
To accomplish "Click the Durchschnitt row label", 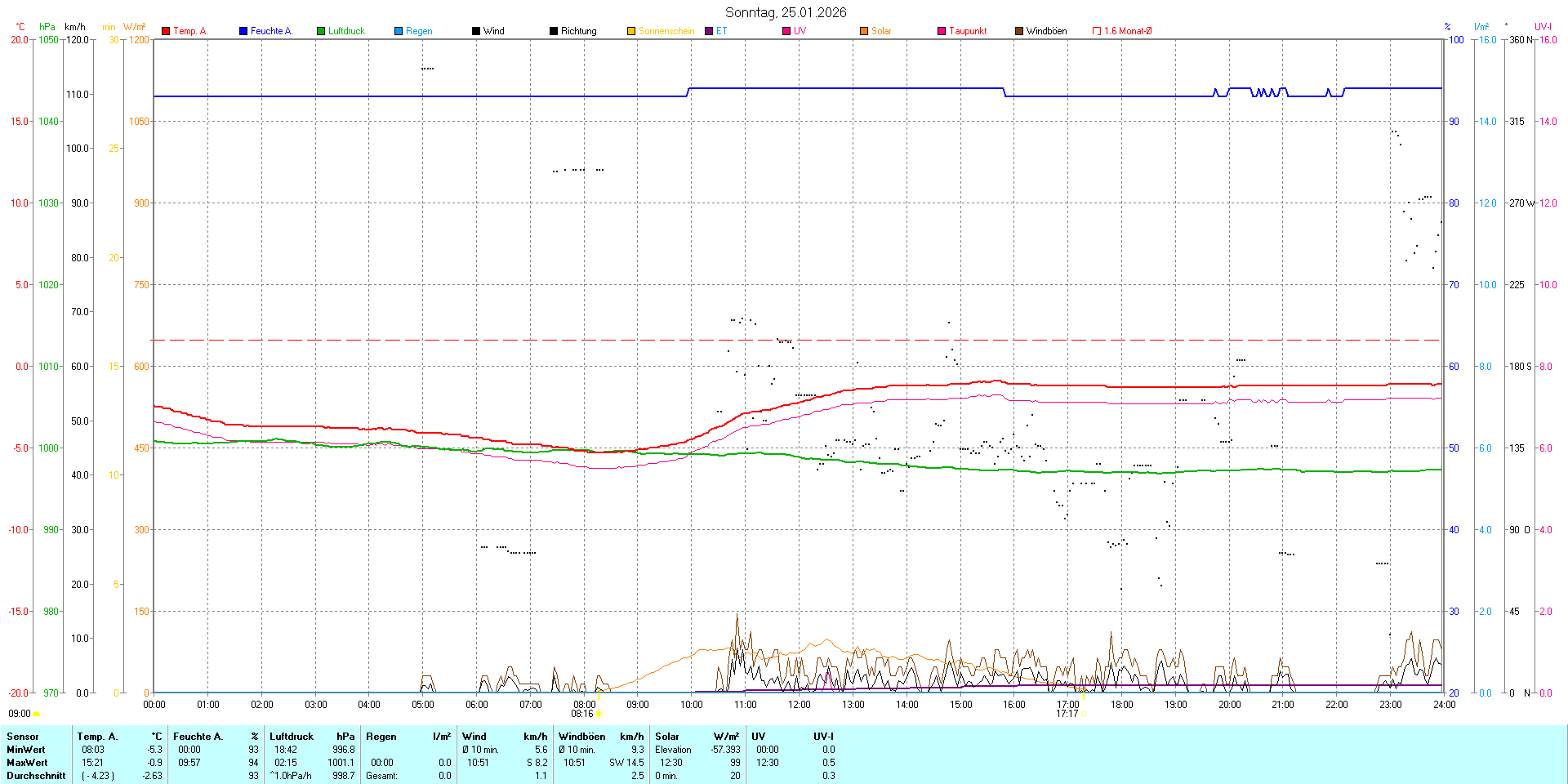I will point(36,776).
